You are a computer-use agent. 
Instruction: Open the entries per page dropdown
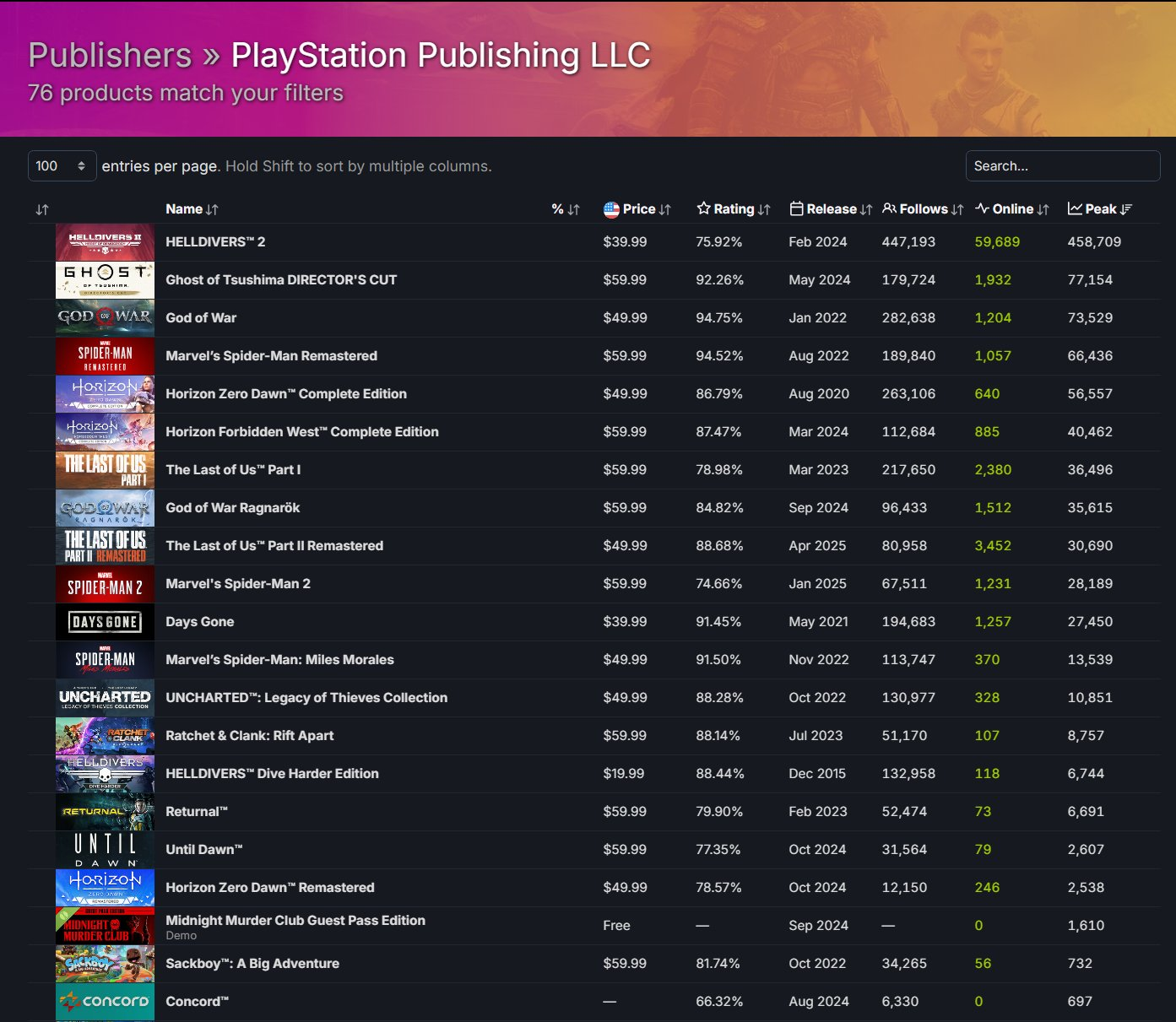62,166
